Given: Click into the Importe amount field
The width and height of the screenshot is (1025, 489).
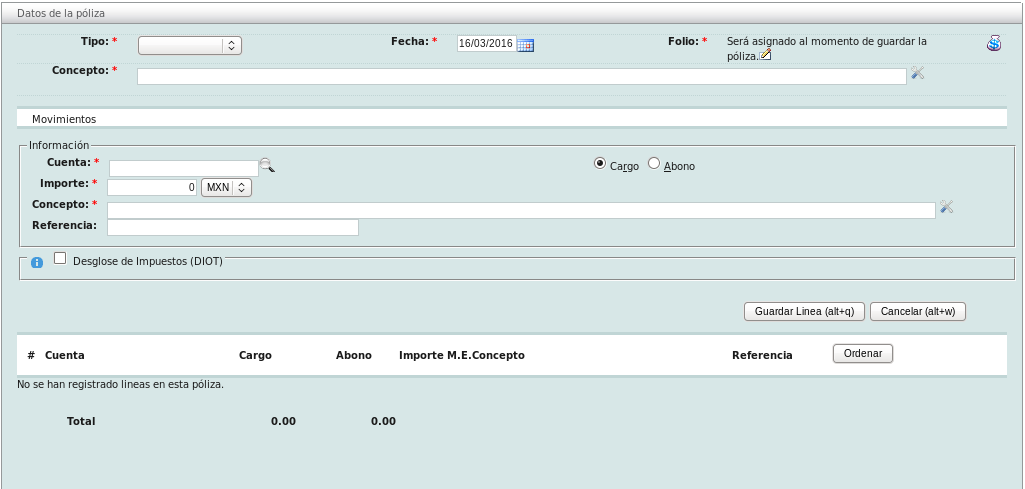Looking at the screenshot, I should pyautogui.click(x=152, y=187).
